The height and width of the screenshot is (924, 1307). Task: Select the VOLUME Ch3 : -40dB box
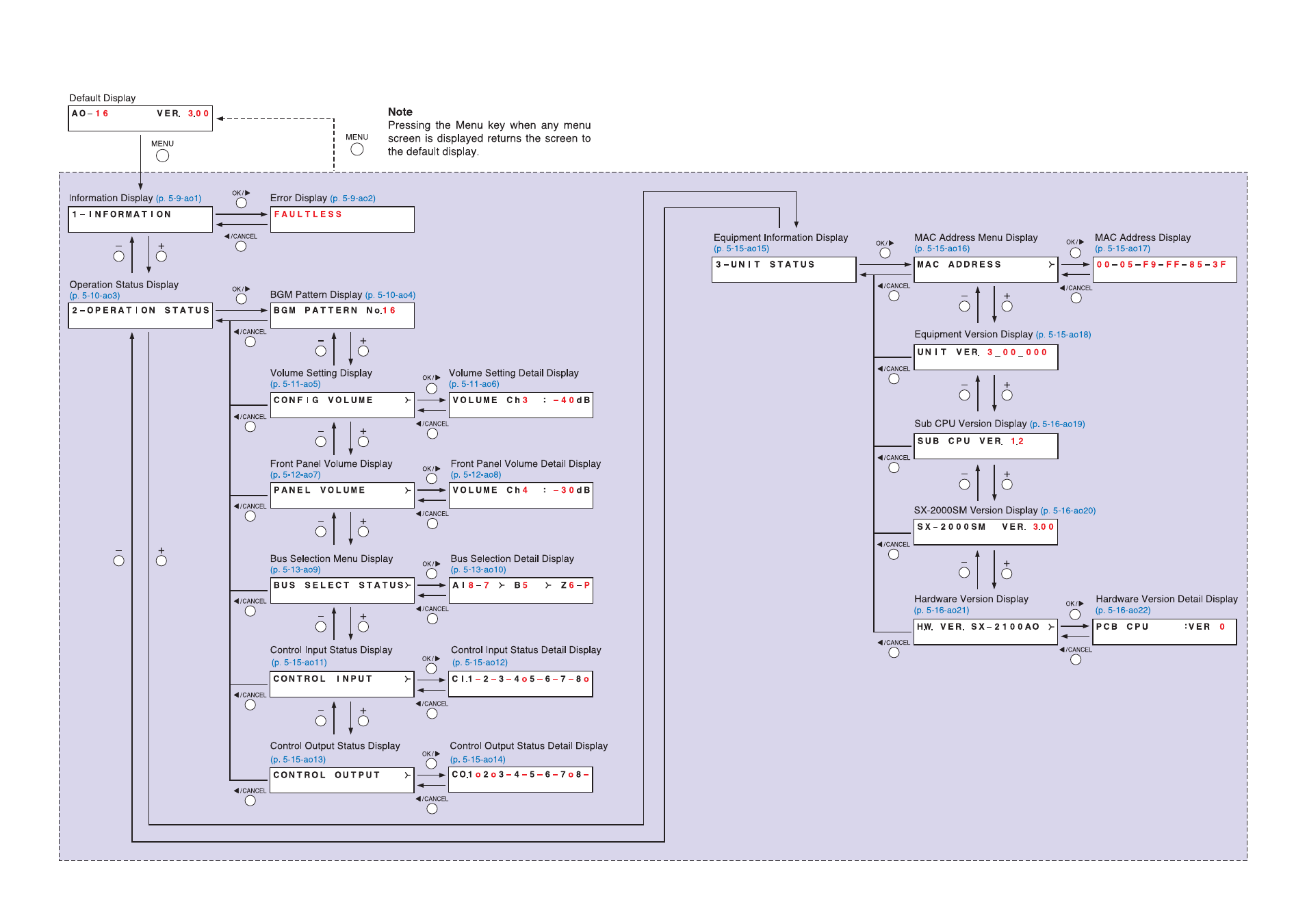[x=521, y=405]
